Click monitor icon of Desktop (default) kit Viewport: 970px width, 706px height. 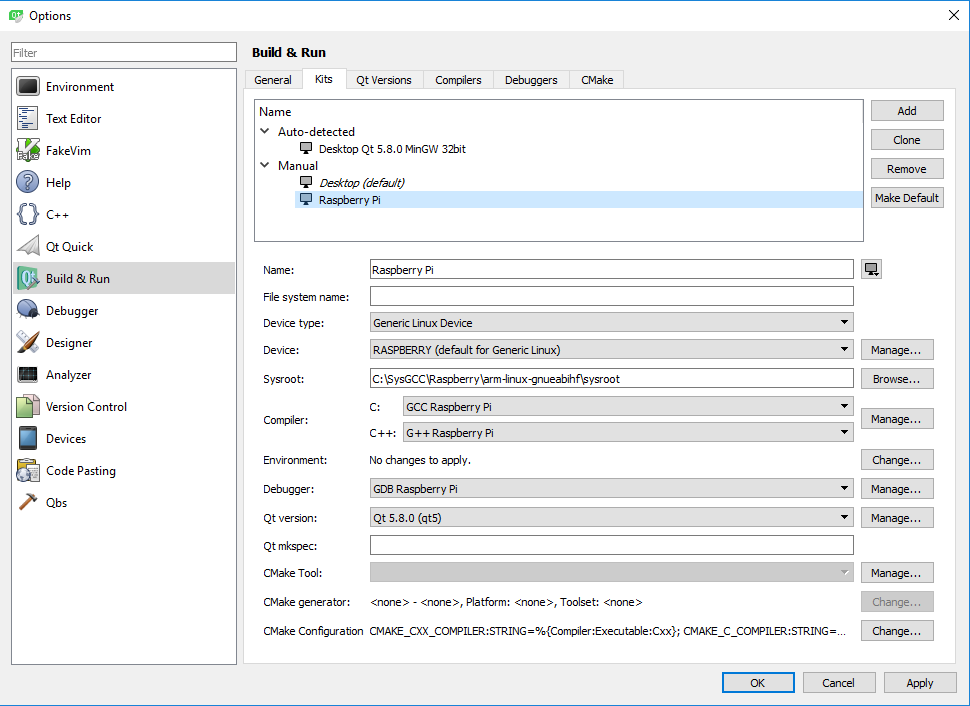(306, 183)
